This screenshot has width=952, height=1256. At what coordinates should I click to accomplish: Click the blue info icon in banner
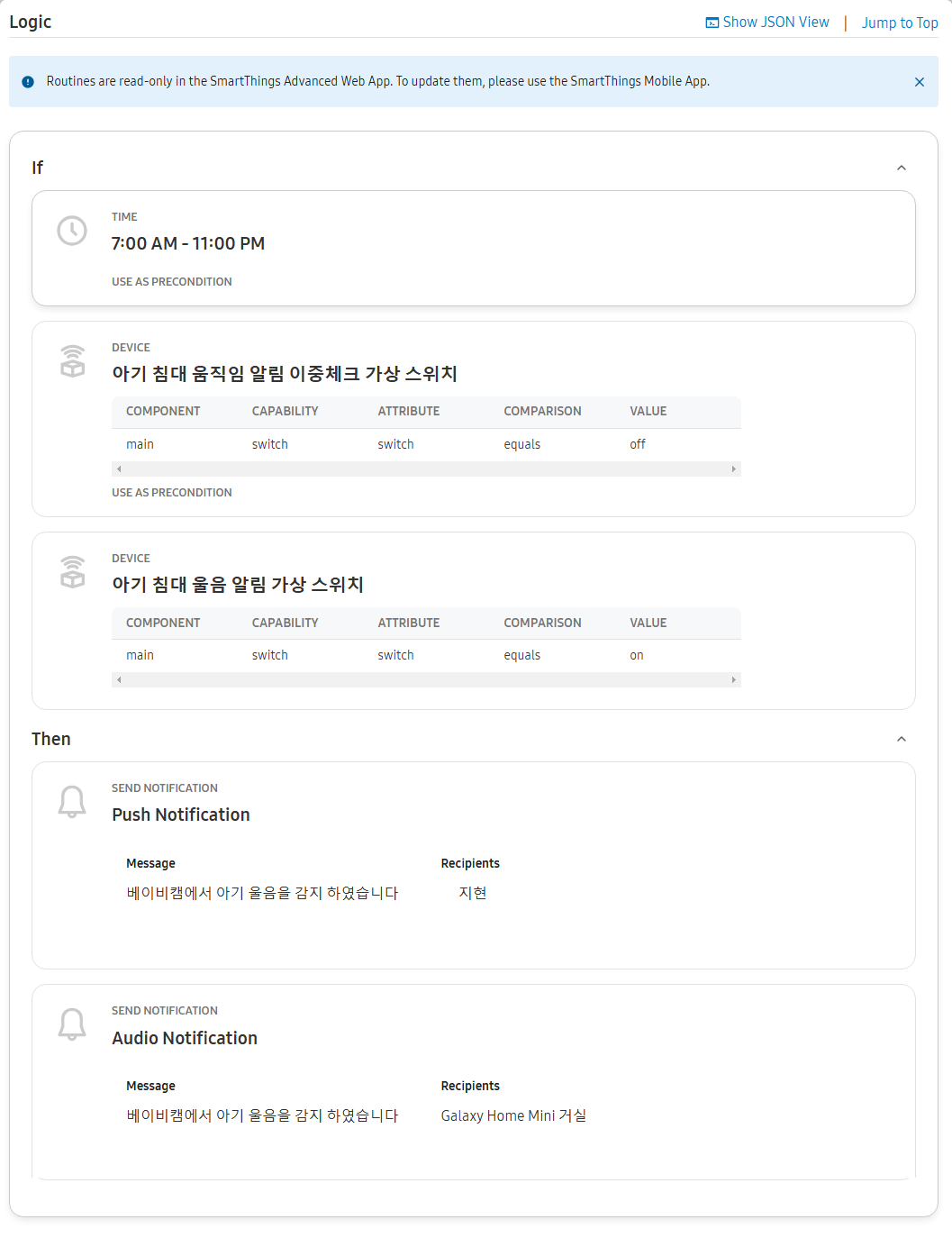pos(28,82)
